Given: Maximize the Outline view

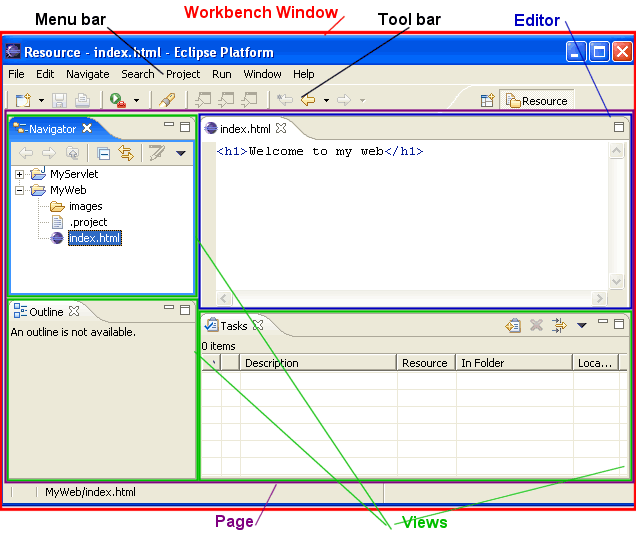Looking at the screenshot, I should click(x=185, y=310).
